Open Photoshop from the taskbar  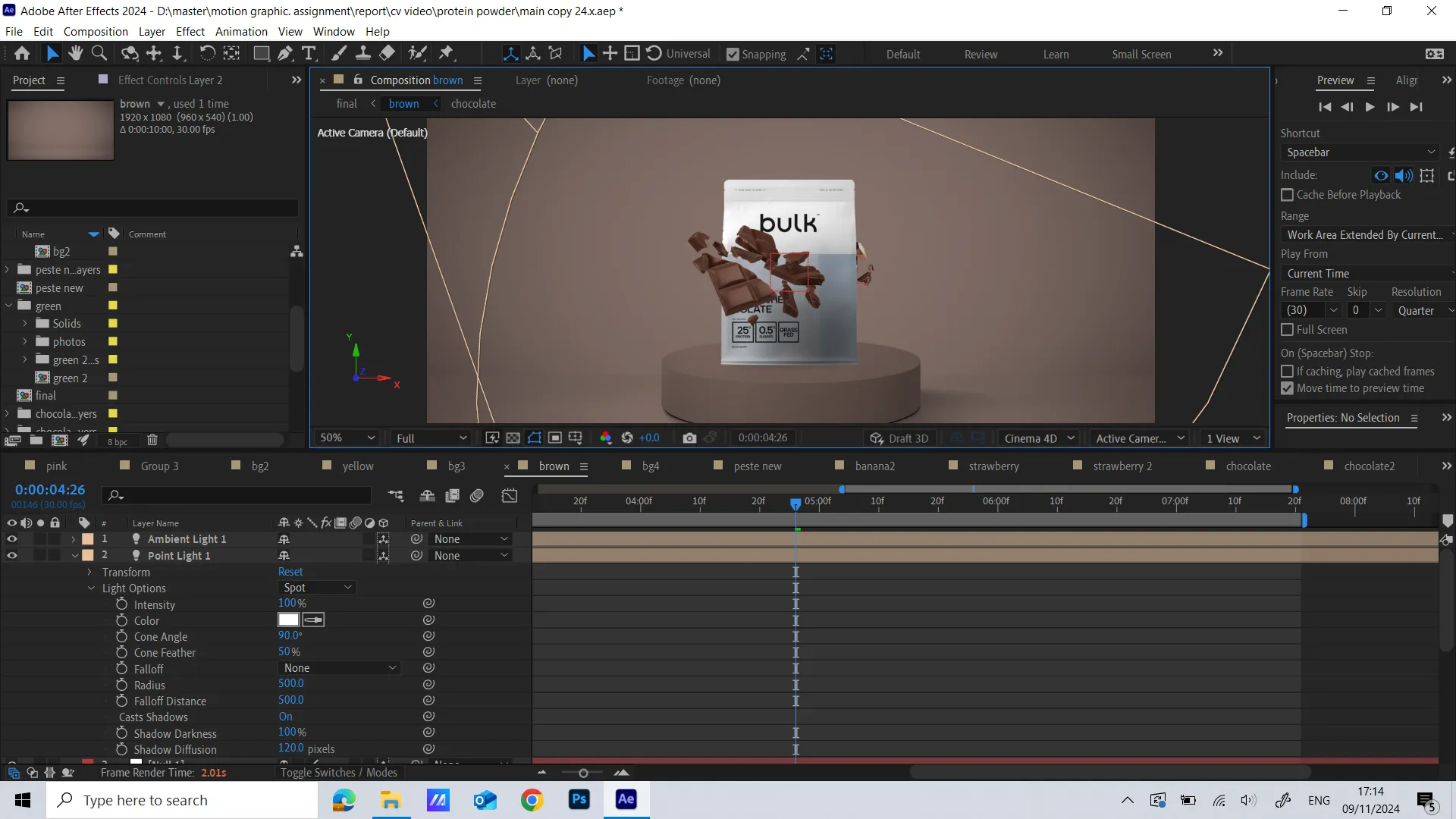pos(579,800)
